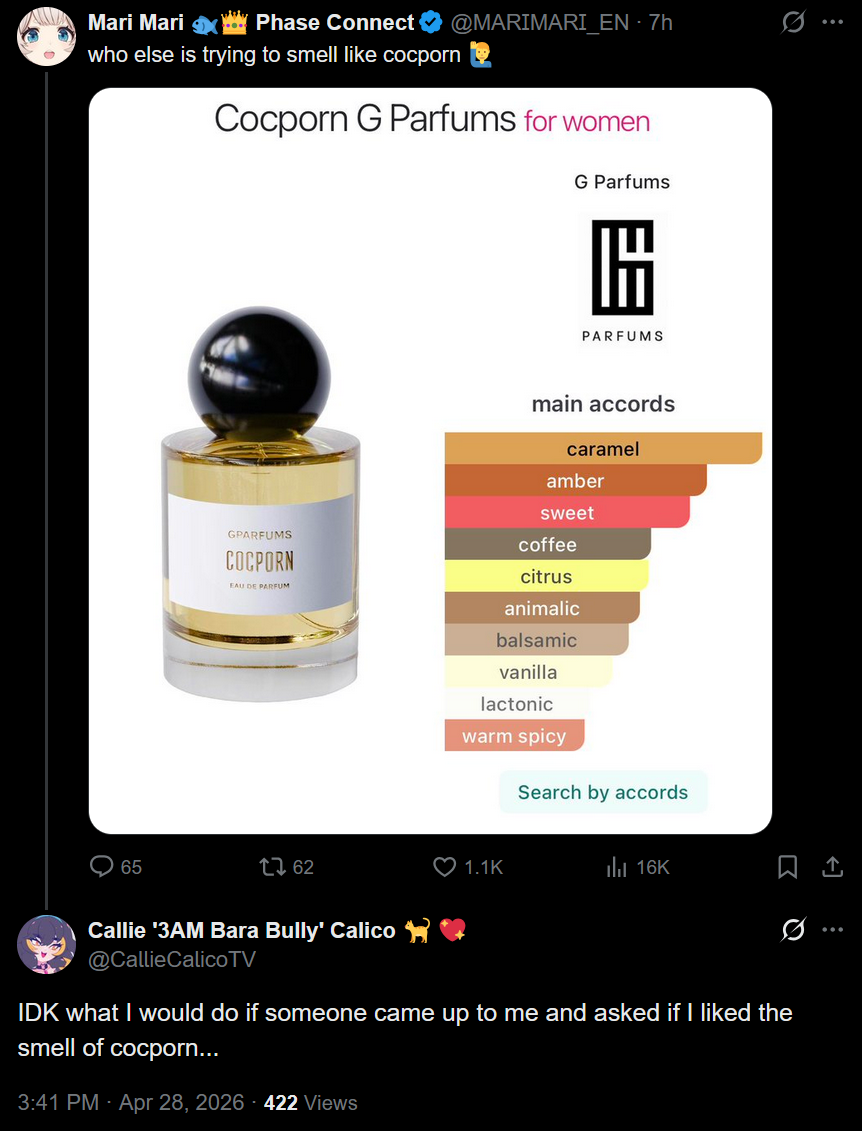Open Grok icon on Mari Mari's tweet
Screen dimensions: 862x1131
[793, 22]
